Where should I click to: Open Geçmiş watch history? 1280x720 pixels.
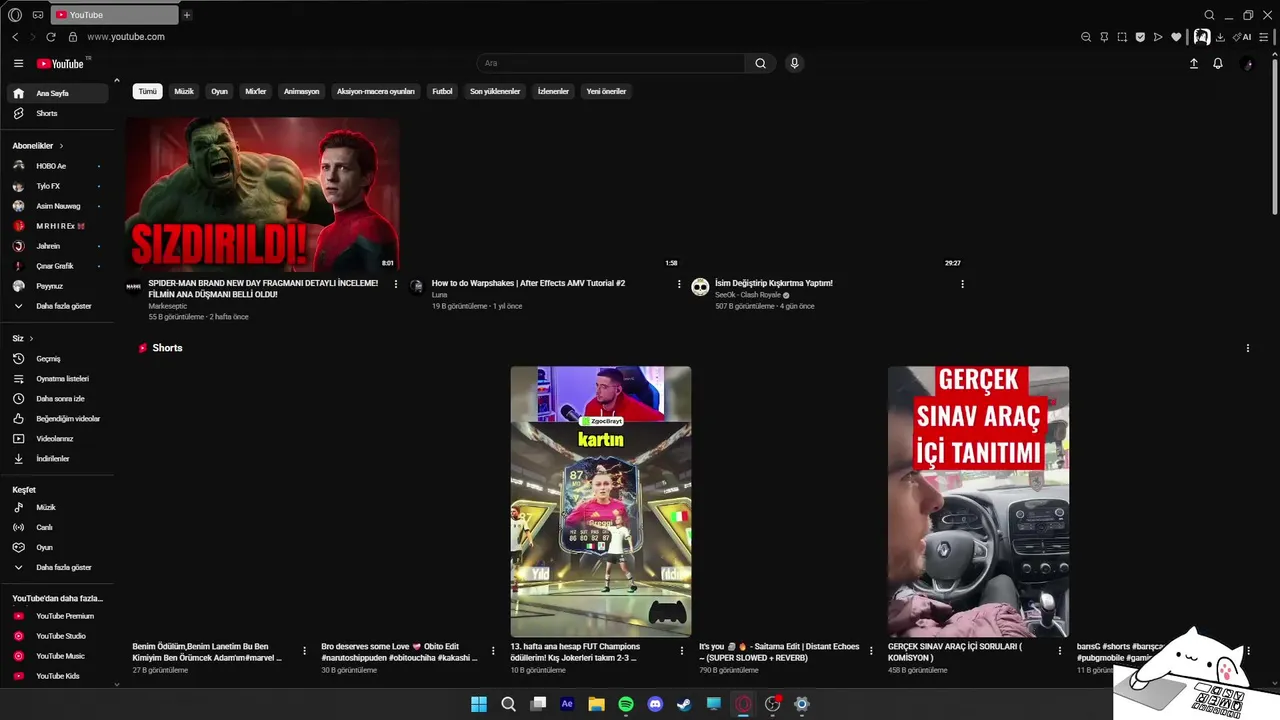coord(58,358)
